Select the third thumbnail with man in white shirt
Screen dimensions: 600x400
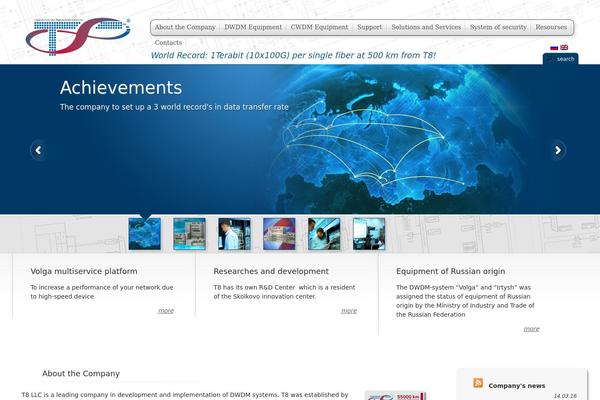point(234,234)
